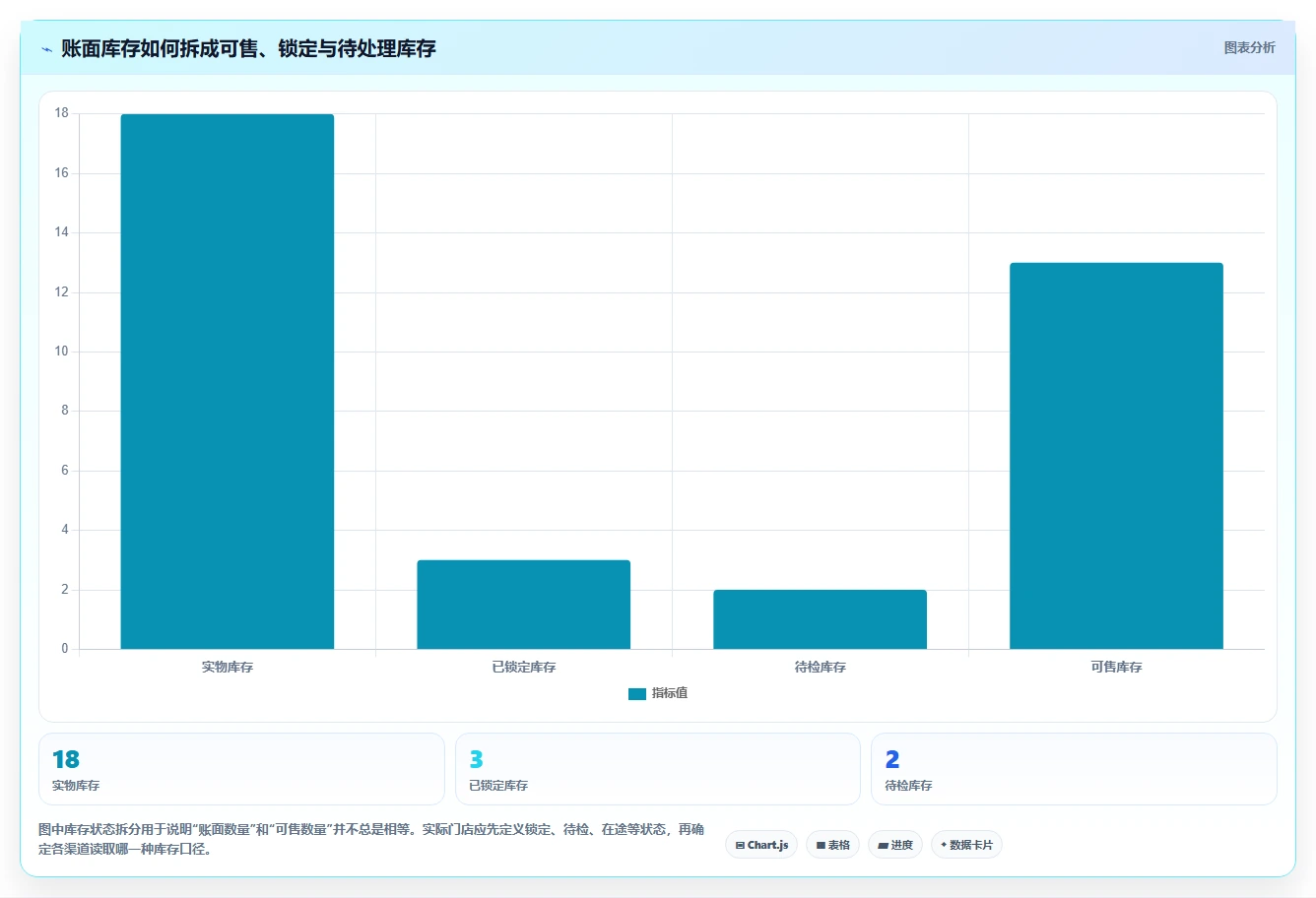Click the description paragraph starting 图中库存状态拆分
1316x898 pixels.
tap(371, 839)
